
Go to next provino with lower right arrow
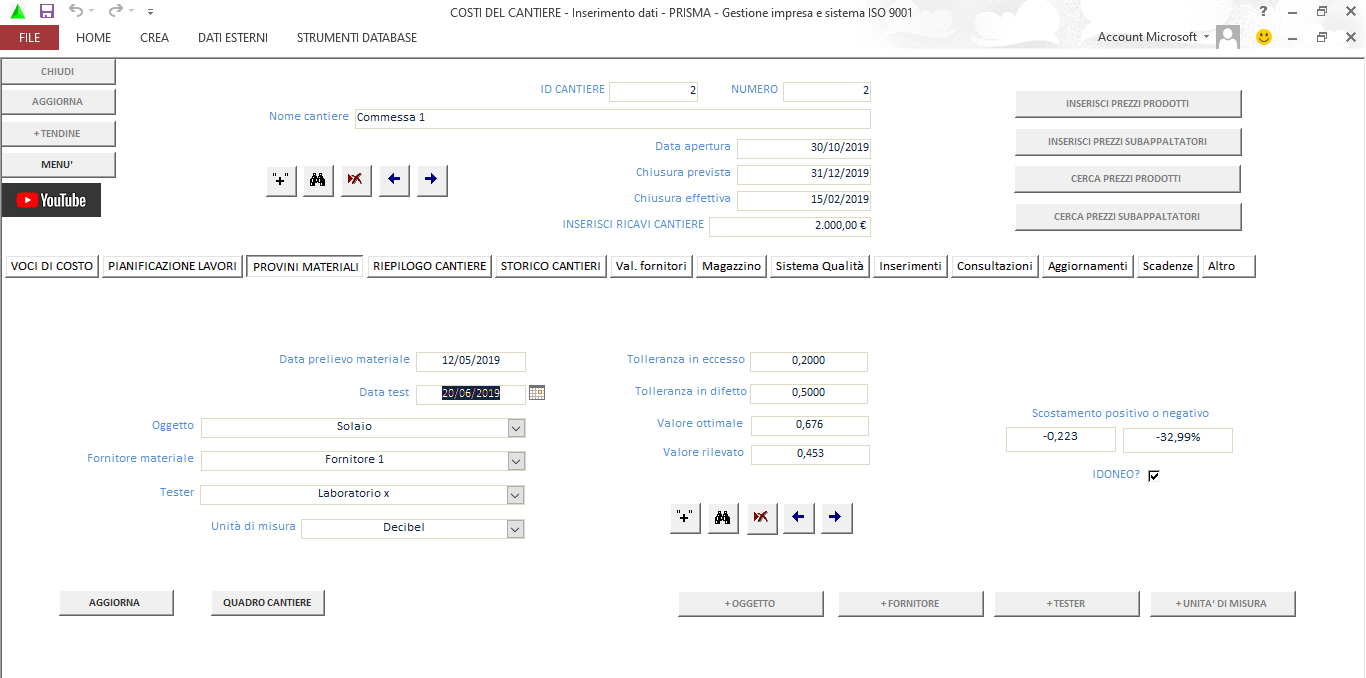click(x=836, y=517)
